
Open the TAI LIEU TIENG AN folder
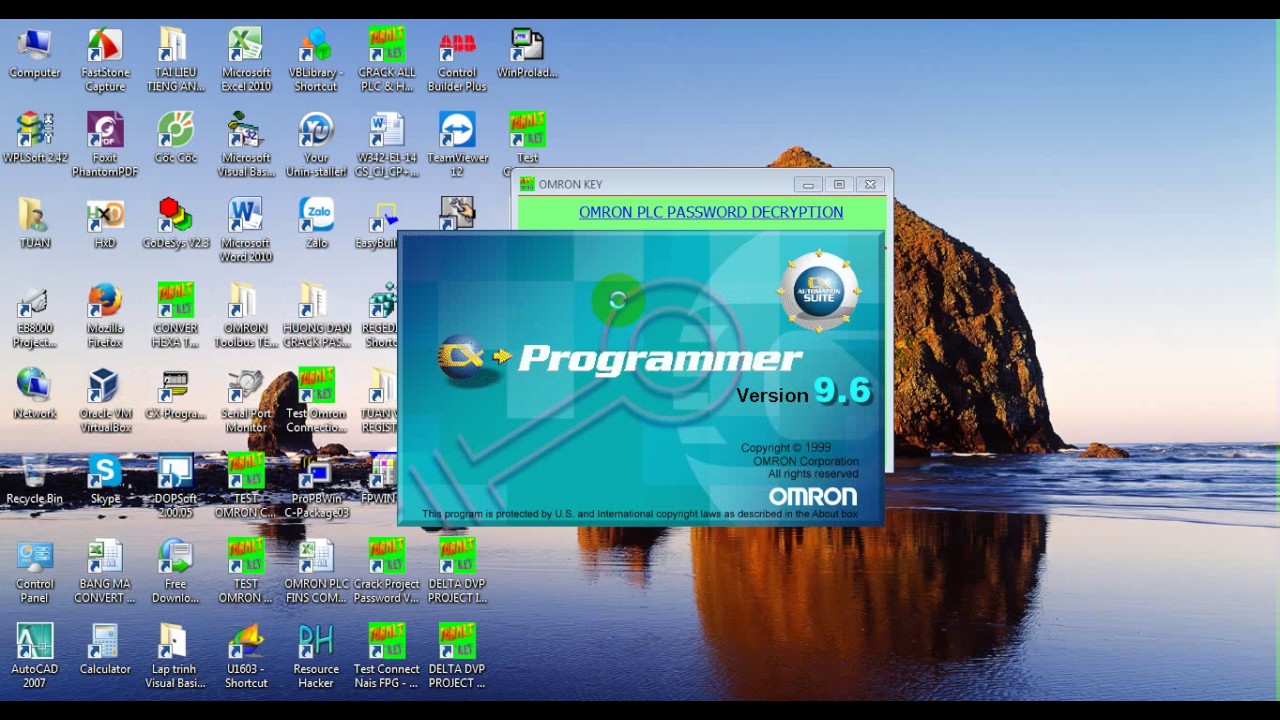(x=175, y=61)
